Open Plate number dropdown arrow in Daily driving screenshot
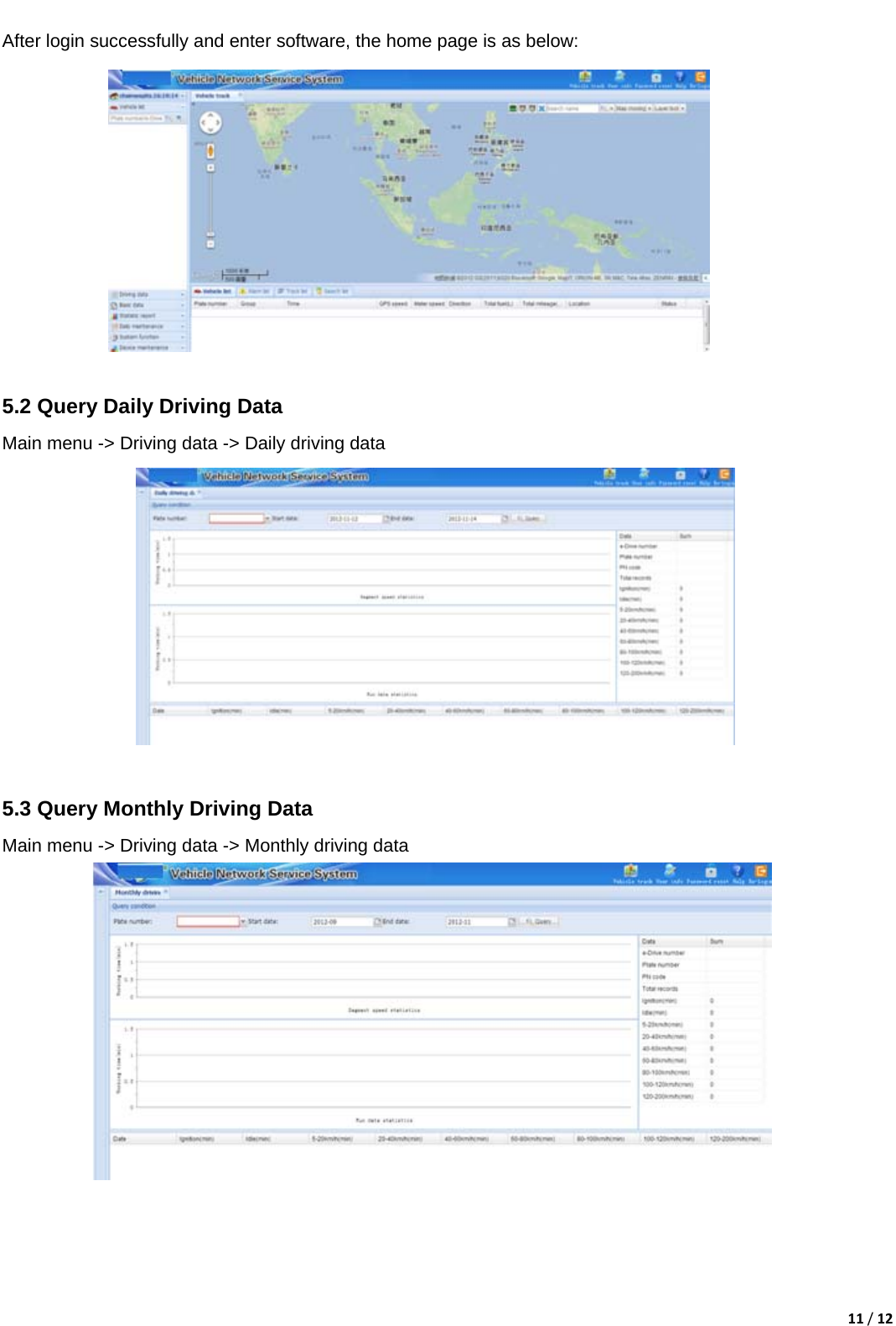The image size is (896, 1326). (x=267, y=519)
